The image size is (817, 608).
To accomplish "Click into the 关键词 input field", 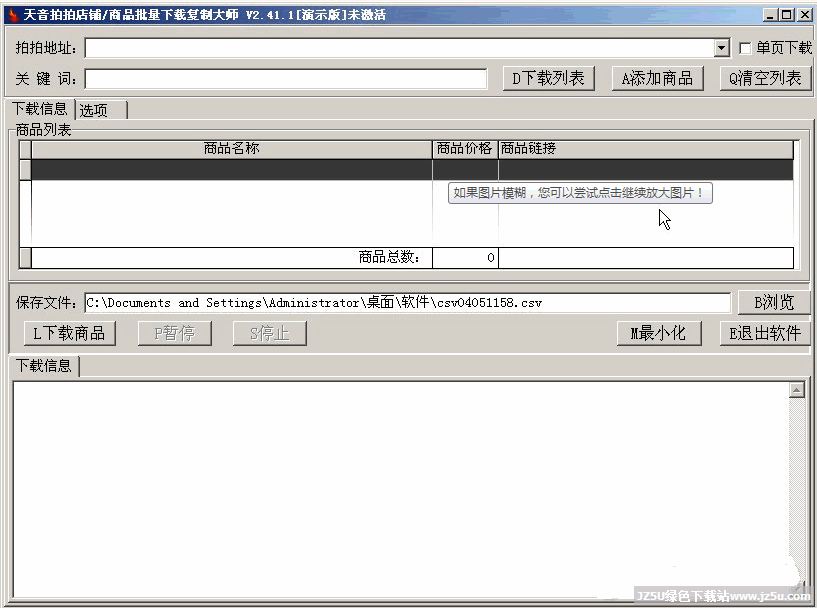I will (x=286, y=79).
